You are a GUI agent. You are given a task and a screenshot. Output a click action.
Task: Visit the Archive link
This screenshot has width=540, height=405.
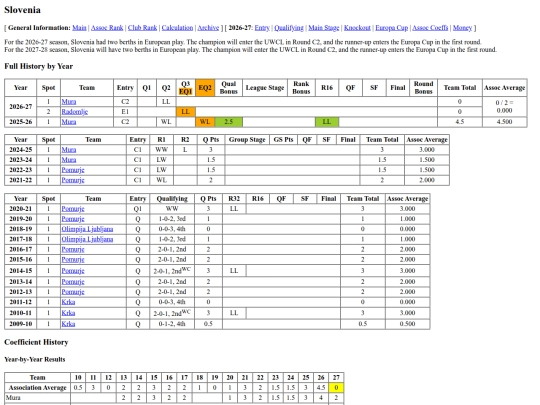pyautogui.click(x=208, y=28)
